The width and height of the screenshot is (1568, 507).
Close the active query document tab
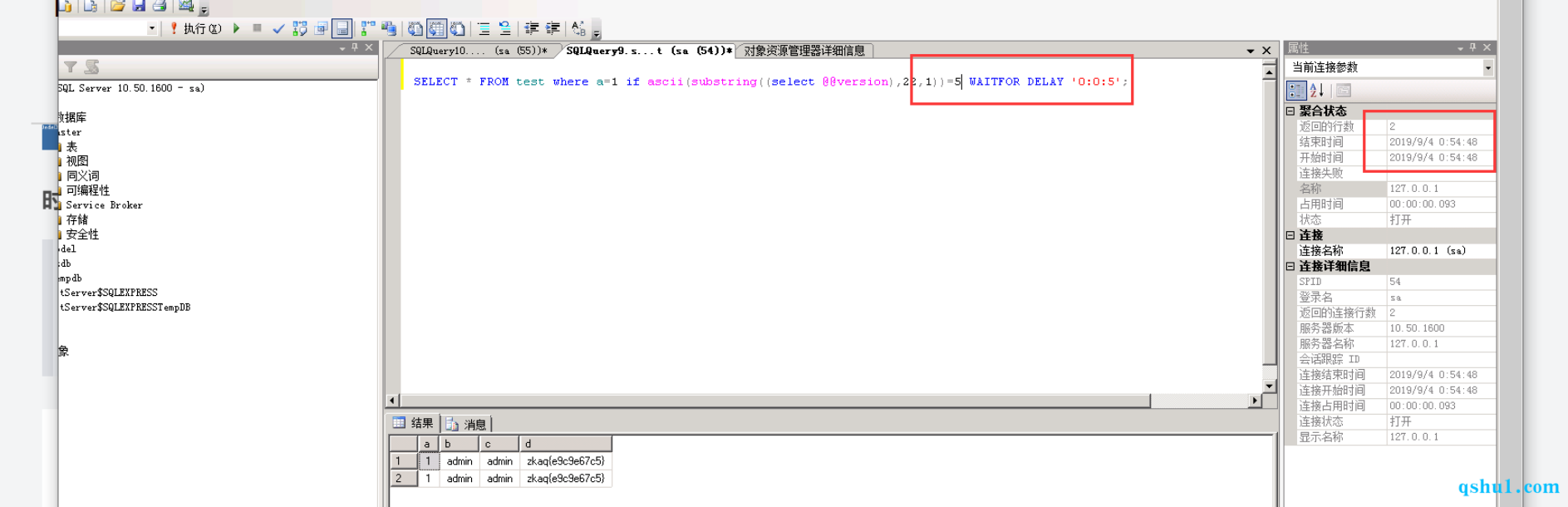click(x=1266, y=51)
